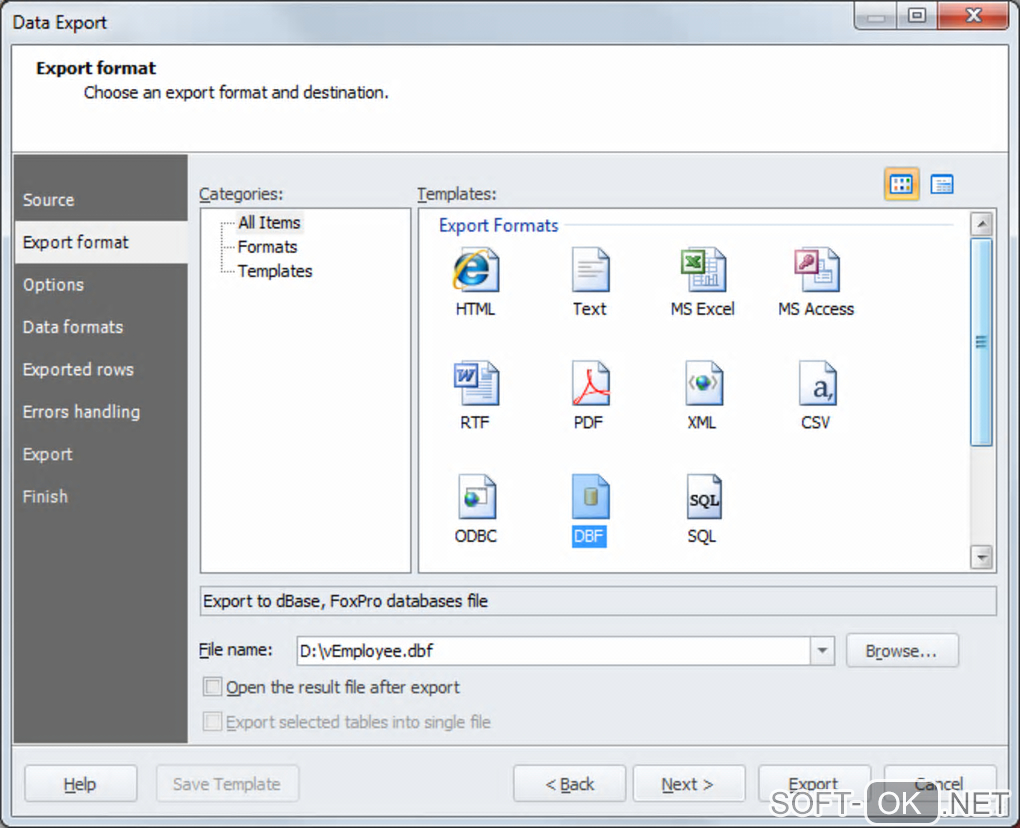This screenshot has width=1020, height=828.
Task: Switch templates to large icons view
Action: pos(901,184)
